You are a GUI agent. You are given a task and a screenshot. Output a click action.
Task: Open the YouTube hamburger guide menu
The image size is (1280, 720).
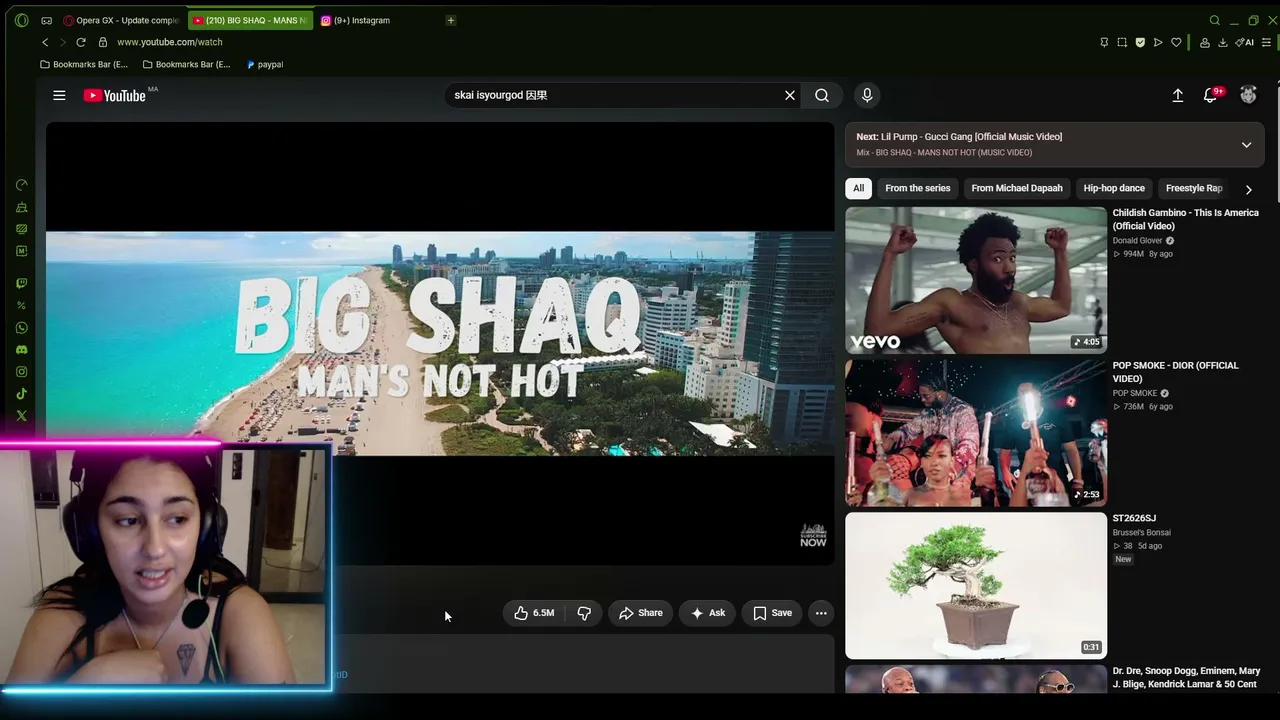(59, 95)
